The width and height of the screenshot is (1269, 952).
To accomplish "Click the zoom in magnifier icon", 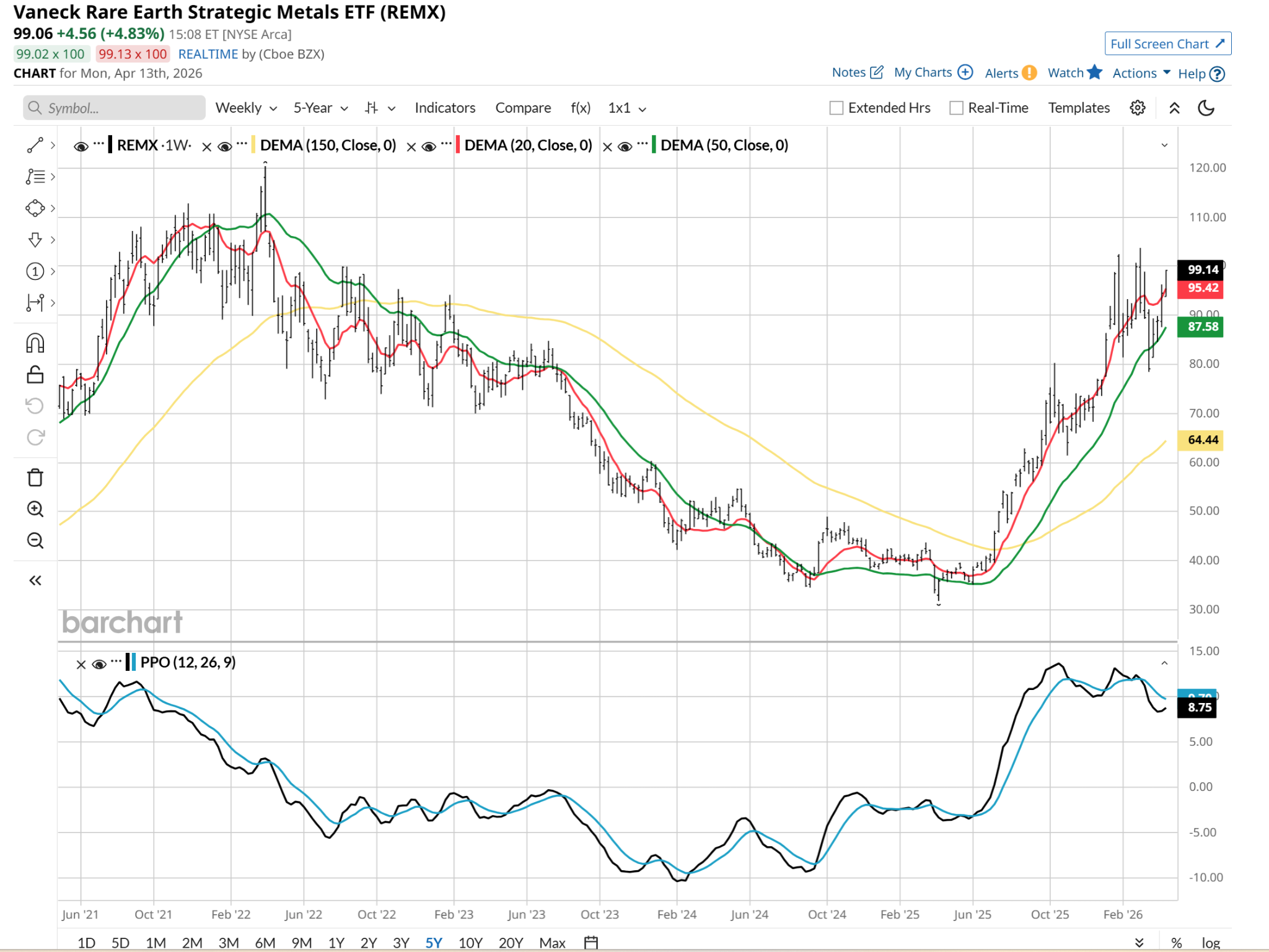I will pyautogui.click(x=35, y=509).
